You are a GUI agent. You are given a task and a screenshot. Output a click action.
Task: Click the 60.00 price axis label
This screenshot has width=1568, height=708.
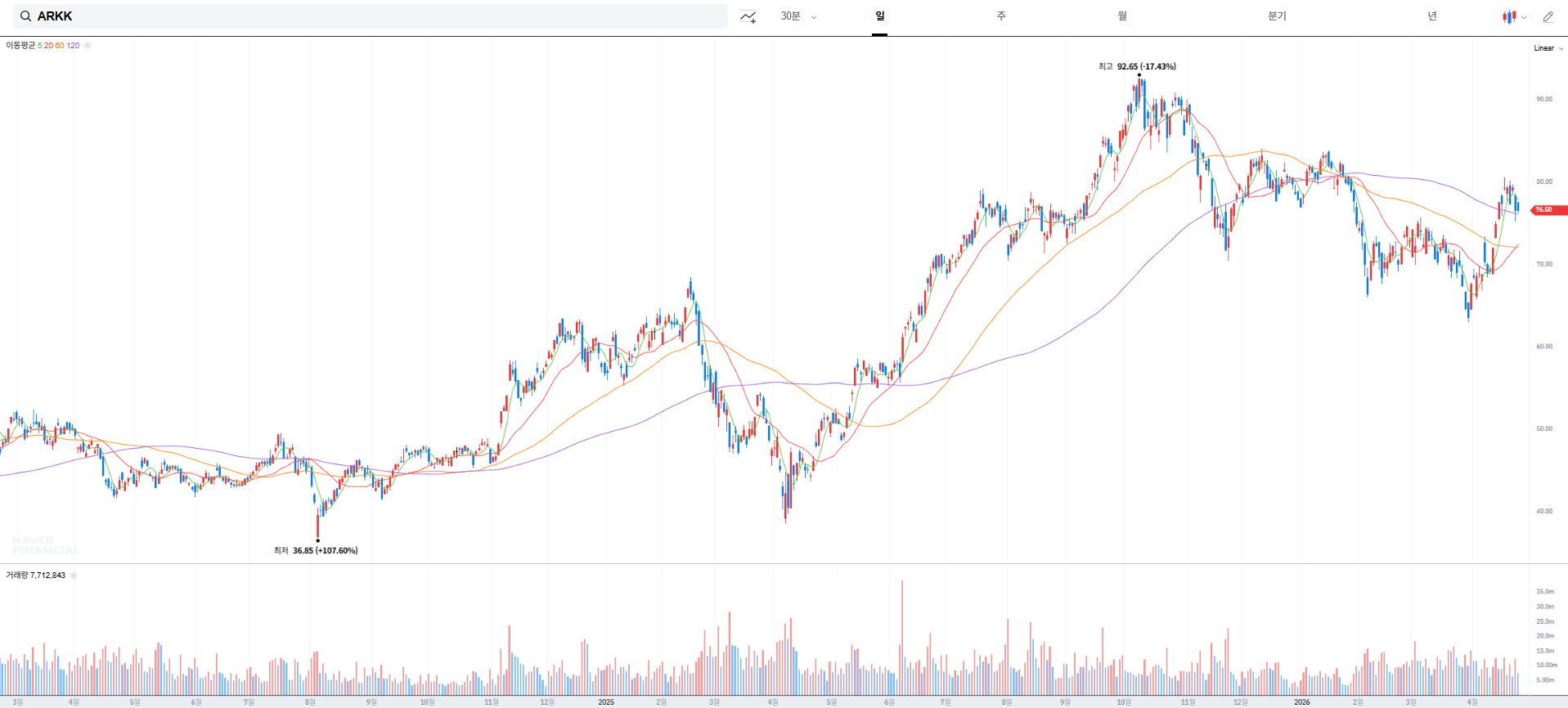click(1544, 347)
